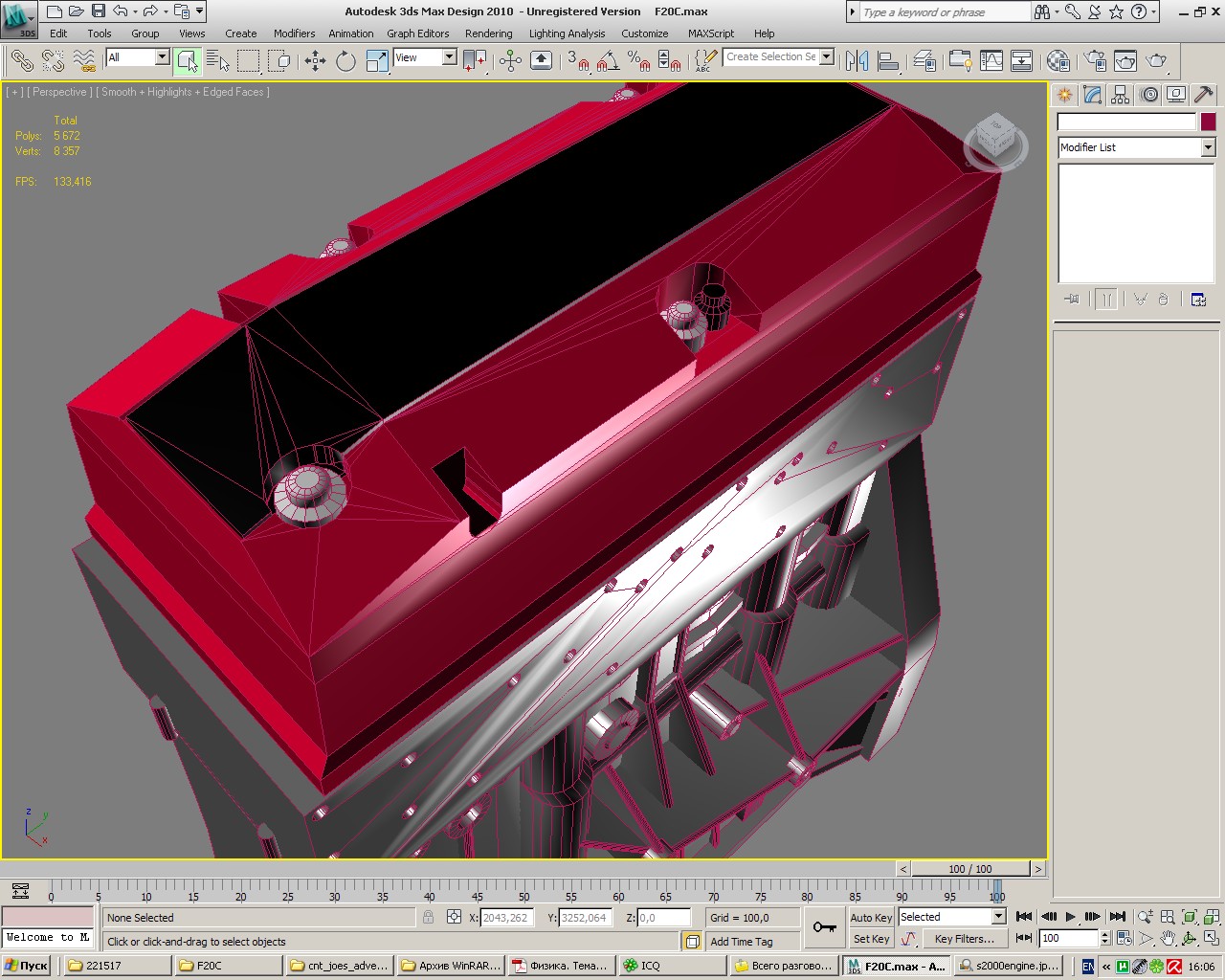Open the Hierarchy command panel tab
The height and width of the screenshot is (980, 1225).
point(1121,95)
